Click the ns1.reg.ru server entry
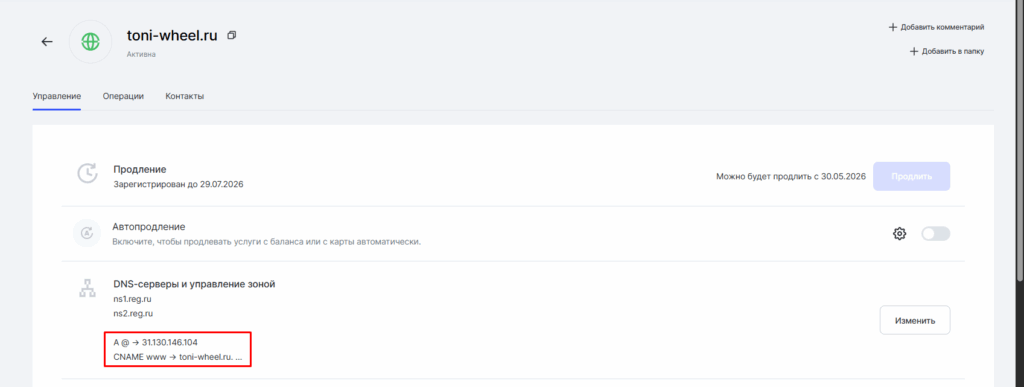Image resolution: width=1024 pixels, height=387 pixels. click(133, 299)
